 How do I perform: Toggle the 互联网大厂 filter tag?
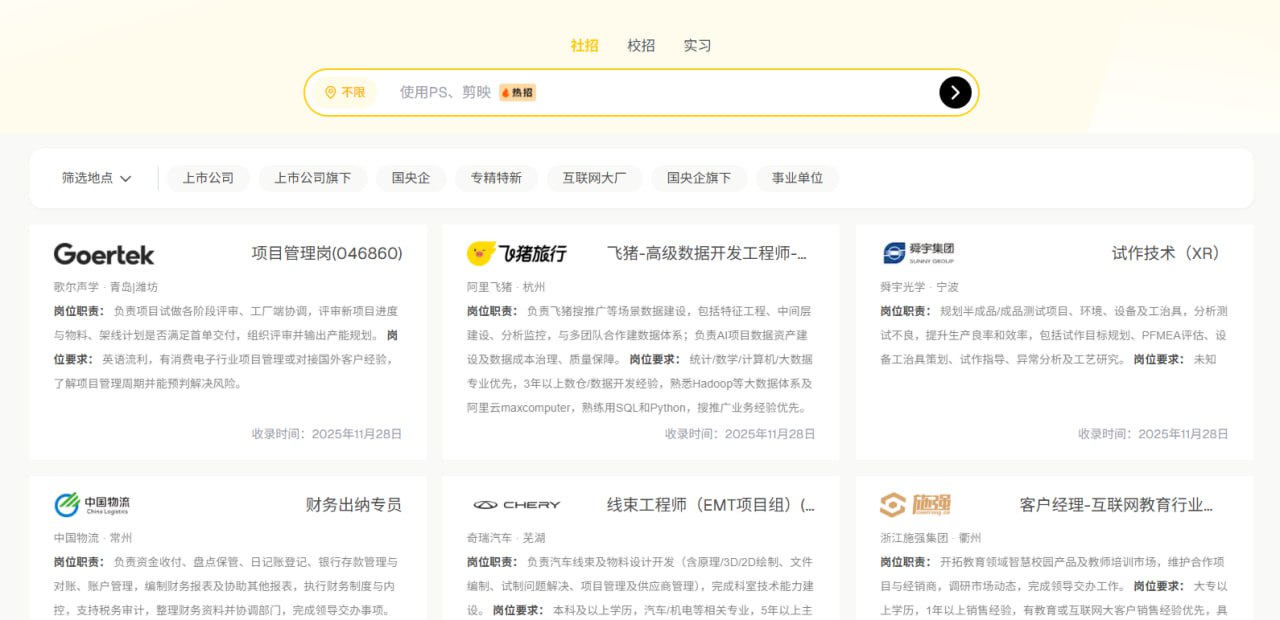coord(594,178)
